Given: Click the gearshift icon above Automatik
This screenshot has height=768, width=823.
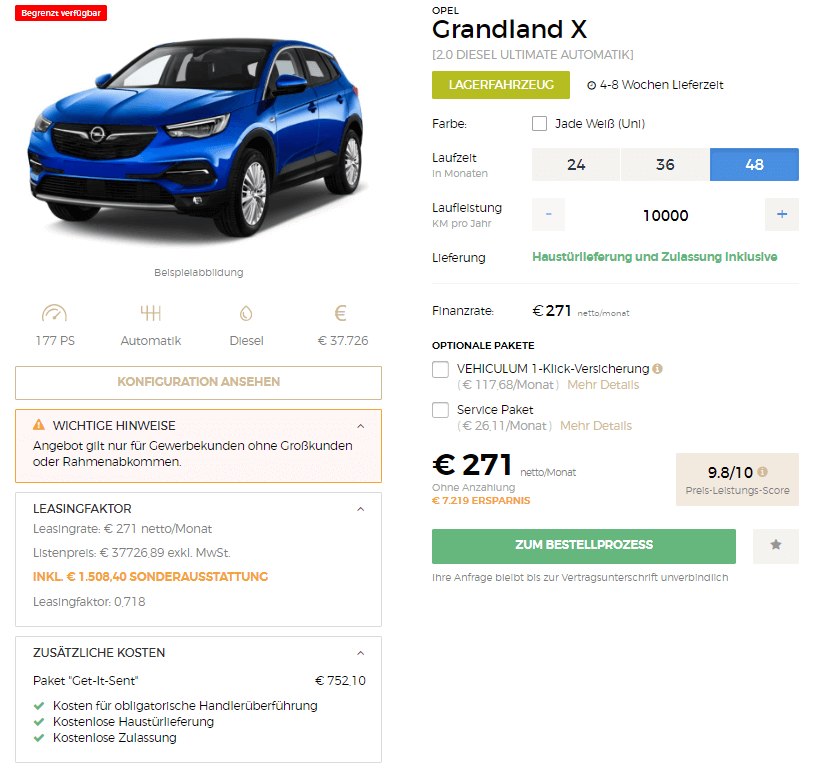Looking at the screenshot, I should 151,313.
